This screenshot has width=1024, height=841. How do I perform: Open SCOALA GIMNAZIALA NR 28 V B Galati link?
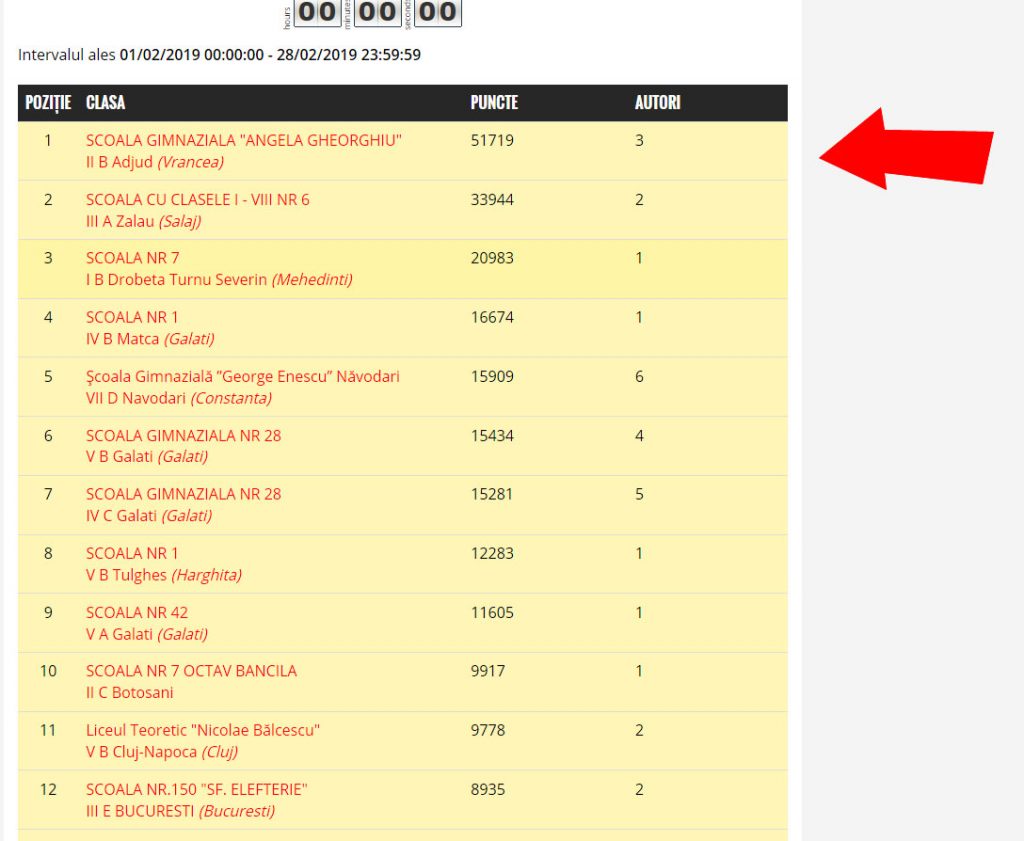click(x=183, y=446)
